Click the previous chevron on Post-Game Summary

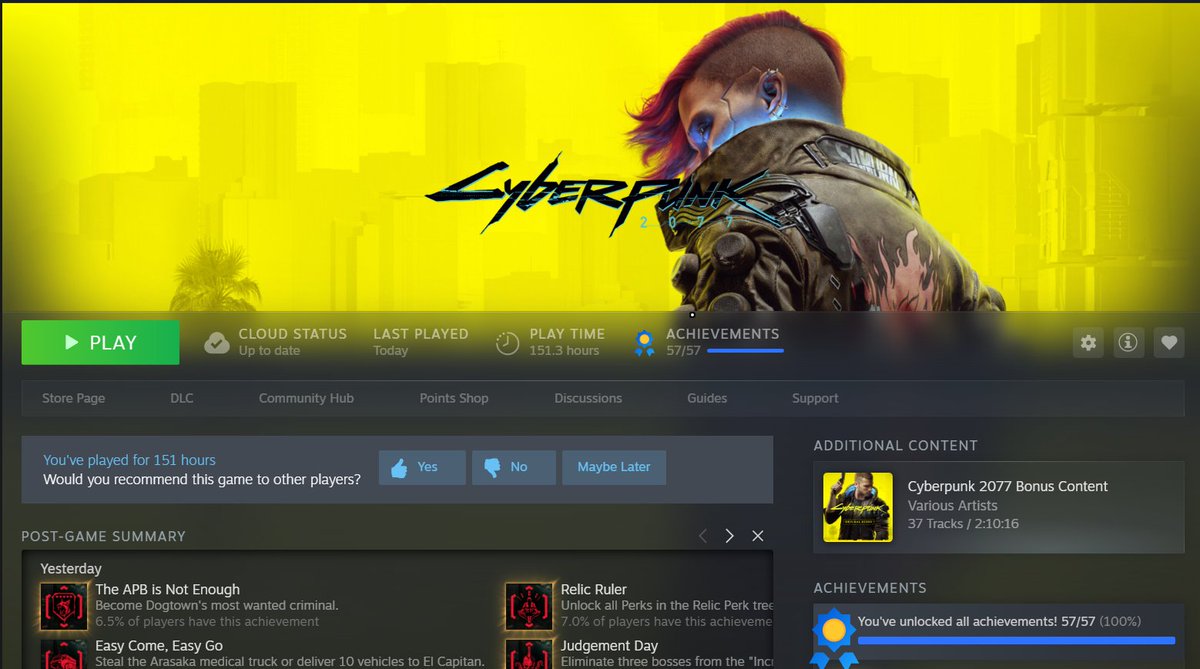(703, 536)
